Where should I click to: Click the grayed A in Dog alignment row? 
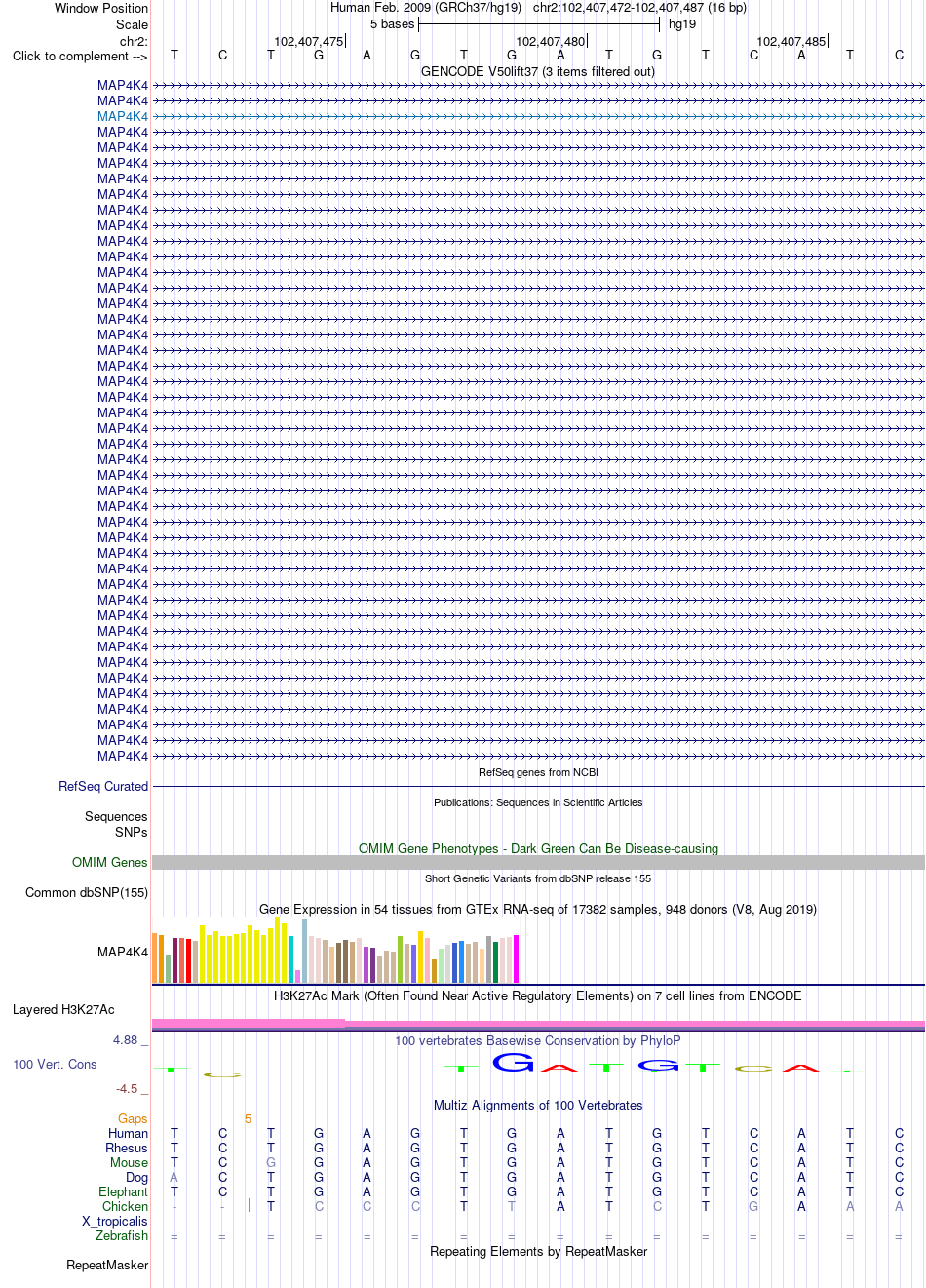point(174,1177)
